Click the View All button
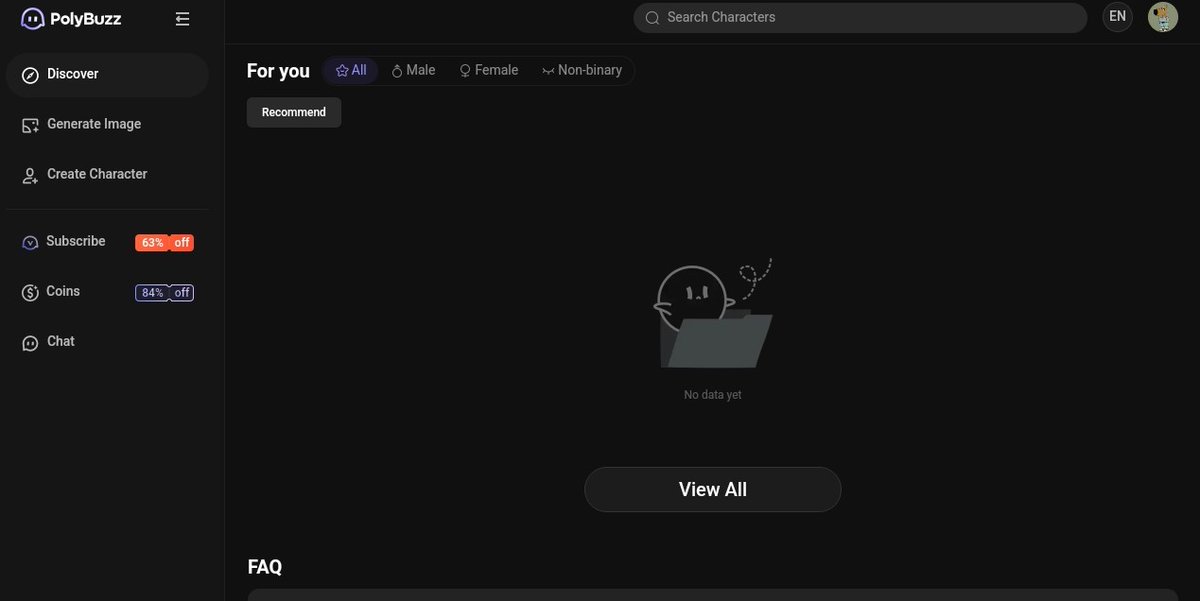Viewport: 1200px width, 601px height. (713, 489)
